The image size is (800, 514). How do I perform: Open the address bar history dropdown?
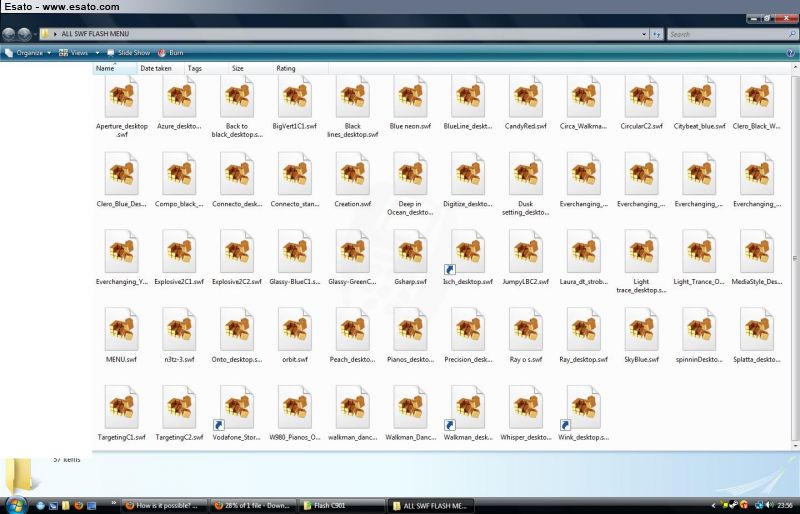644,34
